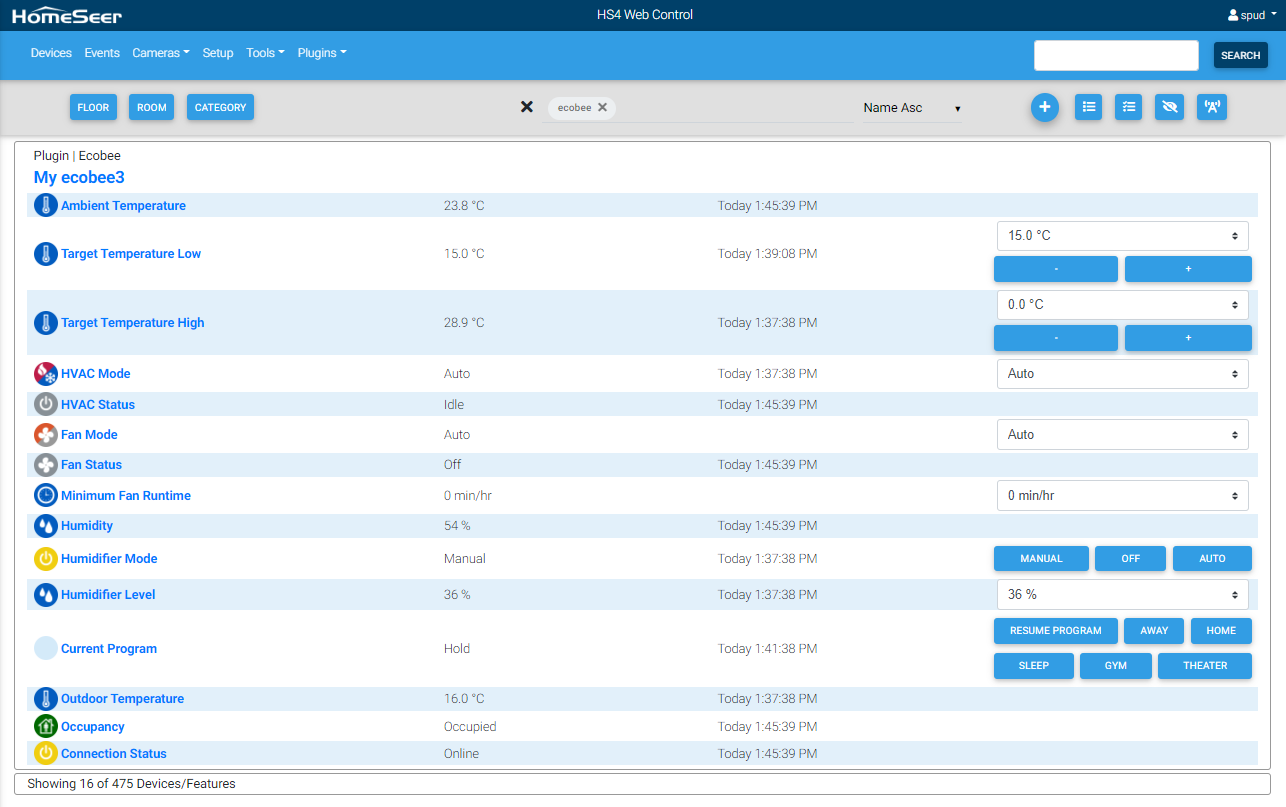
Task: Click the Occupancy green house icon
Action: pos(45,727)
